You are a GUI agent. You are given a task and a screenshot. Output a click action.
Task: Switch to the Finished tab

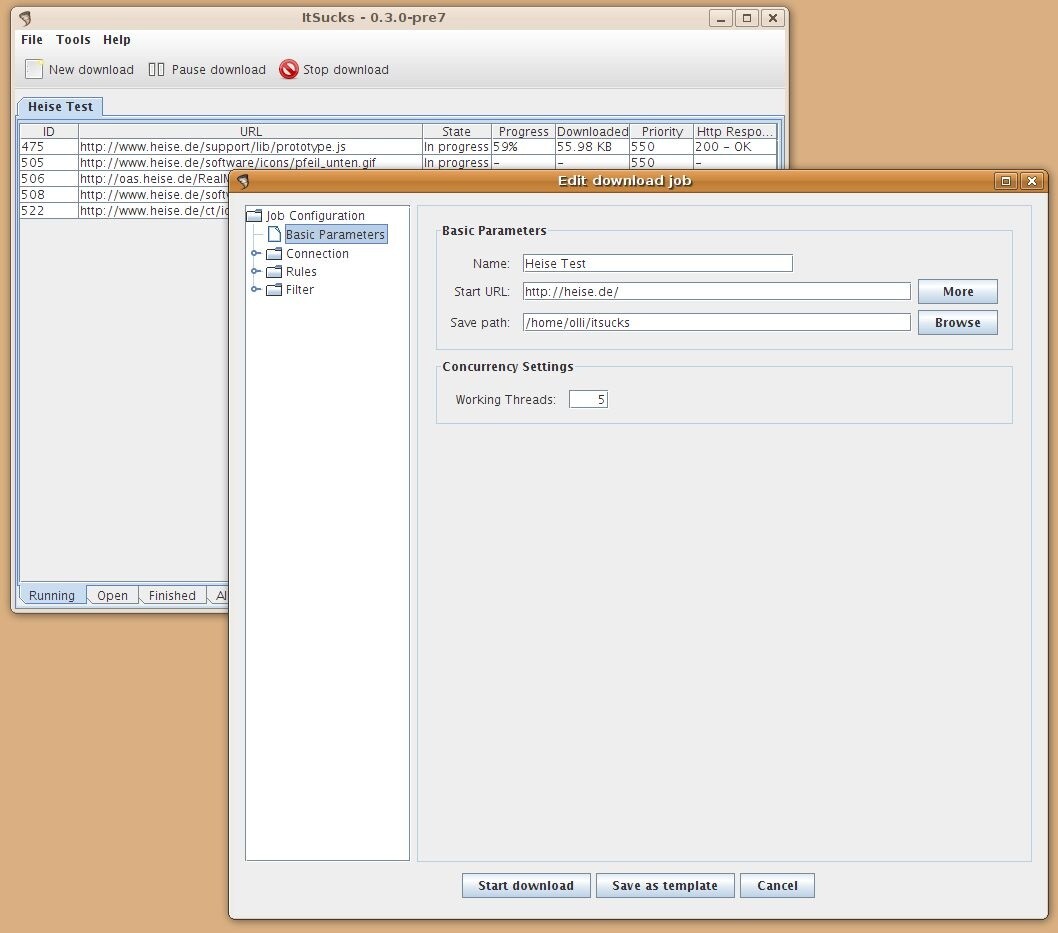pos(172,596)
